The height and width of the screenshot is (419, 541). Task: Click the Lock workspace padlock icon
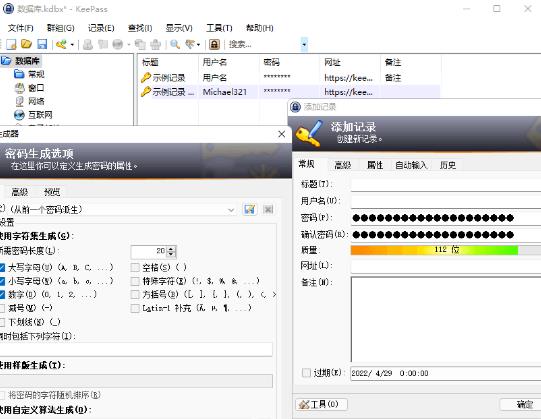[x=214, y=44]
